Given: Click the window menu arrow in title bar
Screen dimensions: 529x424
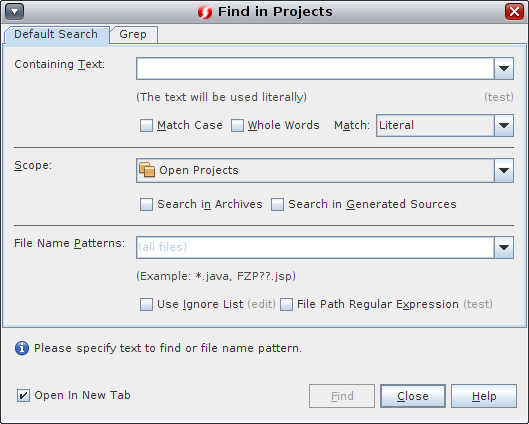Looking at the screenshot, I should [15, 12].
